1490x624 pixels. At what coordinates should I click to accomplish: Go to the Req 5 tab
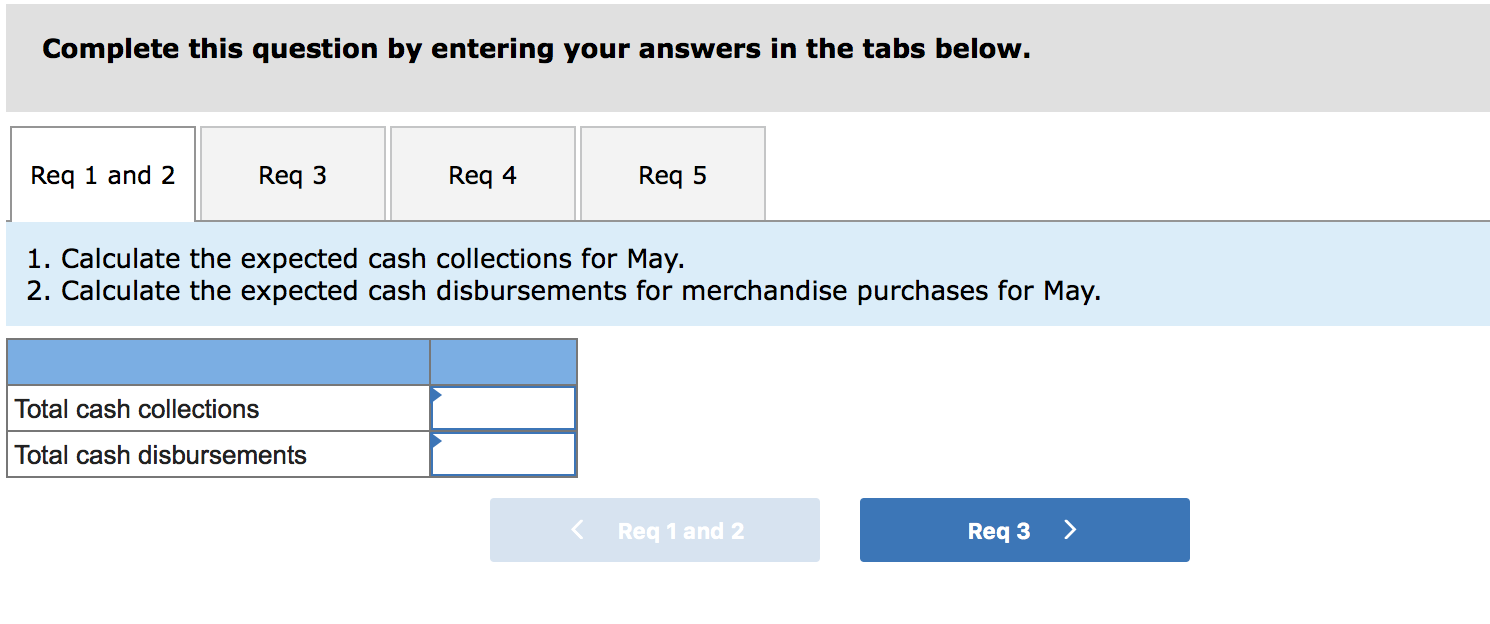[x=673, y=175]
